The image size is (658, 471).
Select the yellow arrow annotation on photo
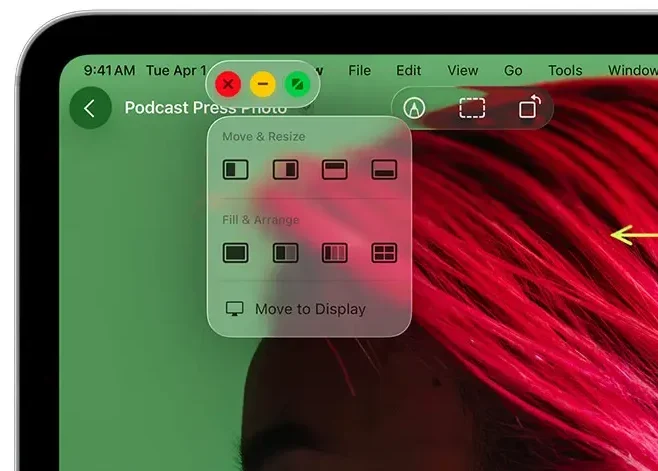(634, 236)
